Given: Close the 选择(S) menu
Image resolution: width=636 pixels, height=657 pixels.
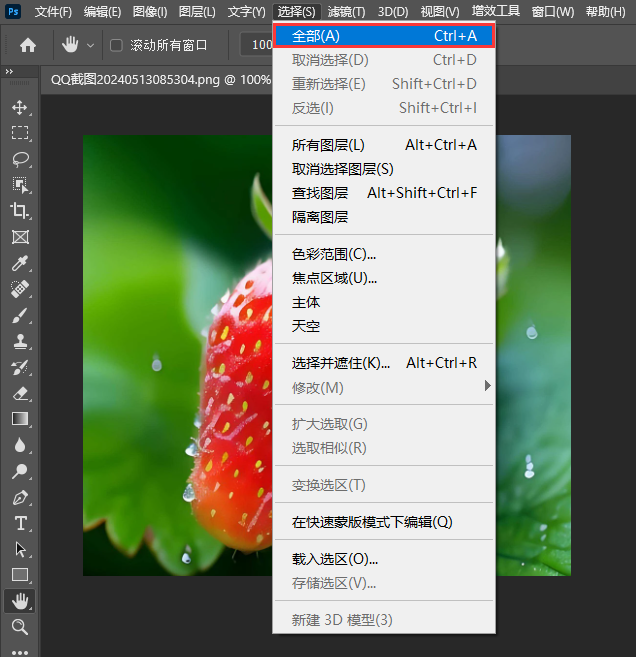Looking at the screenshot, I should tap(296, 12).
